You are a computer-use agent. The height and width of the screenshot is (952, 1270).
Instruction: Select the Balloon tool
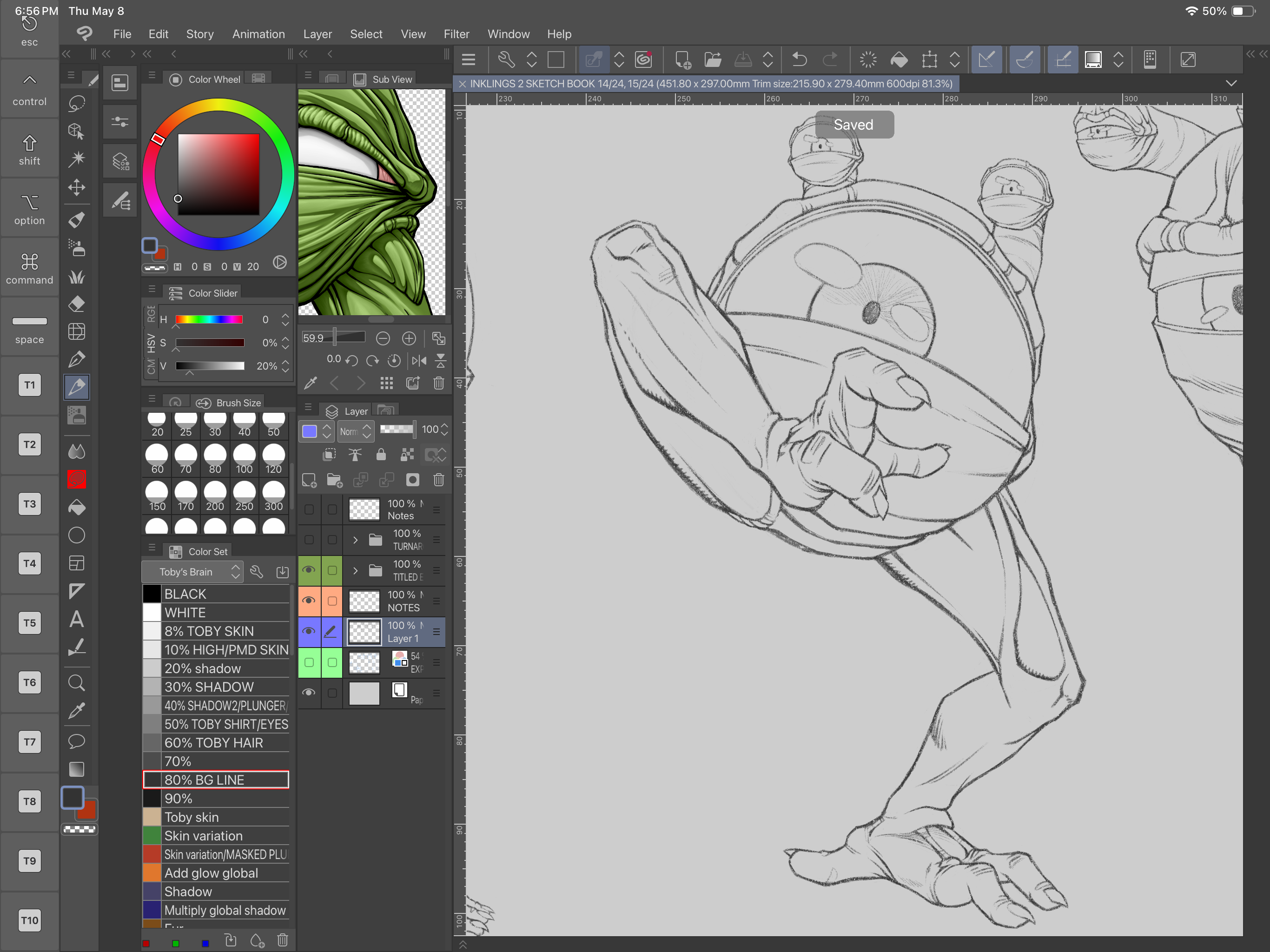pos(76,740)
